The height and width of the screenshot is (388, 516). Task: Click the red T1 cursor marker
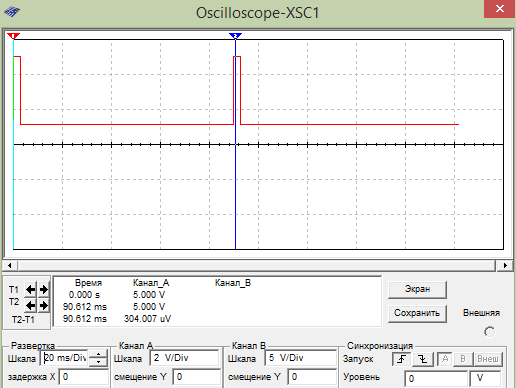[13, 36]
